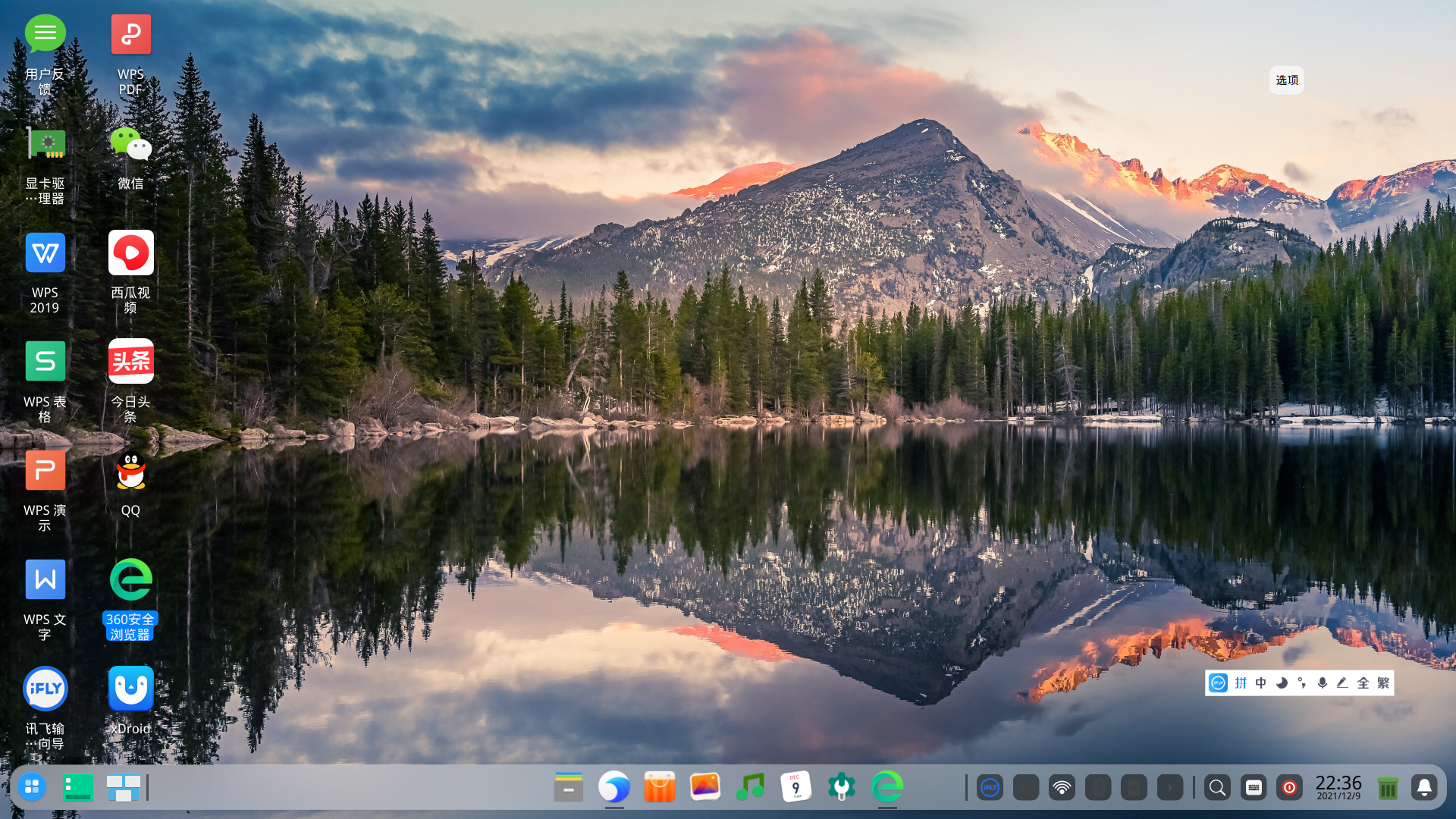
Task: Click the 选项 button near top right
Action: (x=1287, y=80)
